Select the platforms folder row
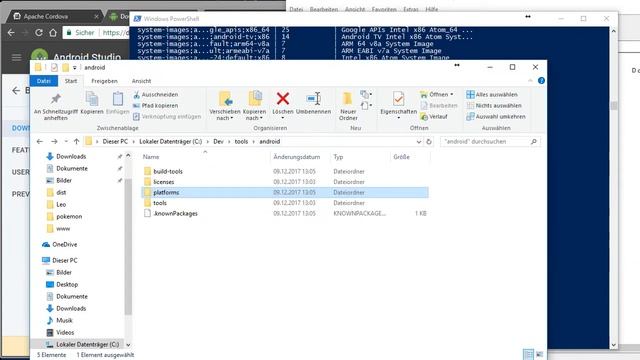The width and height of the screenshot is (640, 360). point(285,192)
